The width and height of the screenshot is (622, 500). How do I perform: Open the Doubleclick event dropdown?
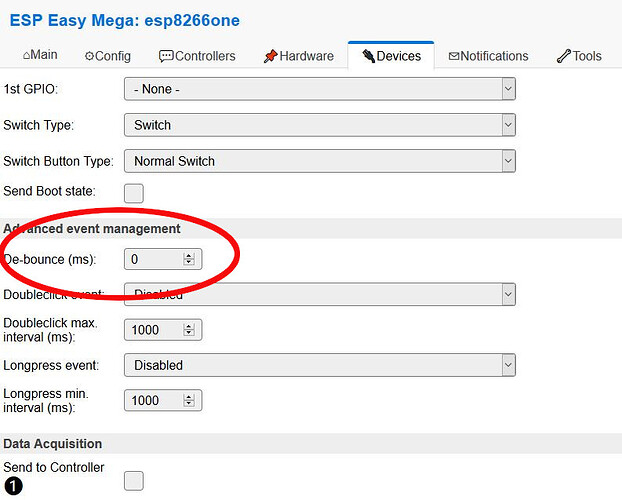pos(319,295)
